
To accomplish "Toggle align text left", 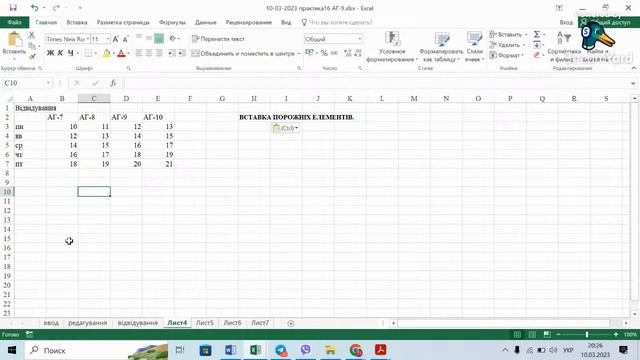I will click(139, 53).
